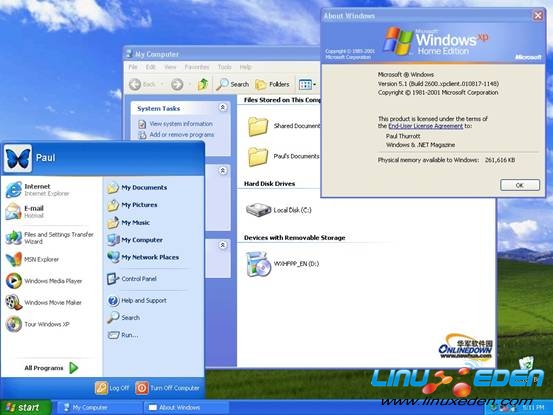The image size is (553, 415).
Task: Toggle the Folders pane button
Action: coord(272,84)
